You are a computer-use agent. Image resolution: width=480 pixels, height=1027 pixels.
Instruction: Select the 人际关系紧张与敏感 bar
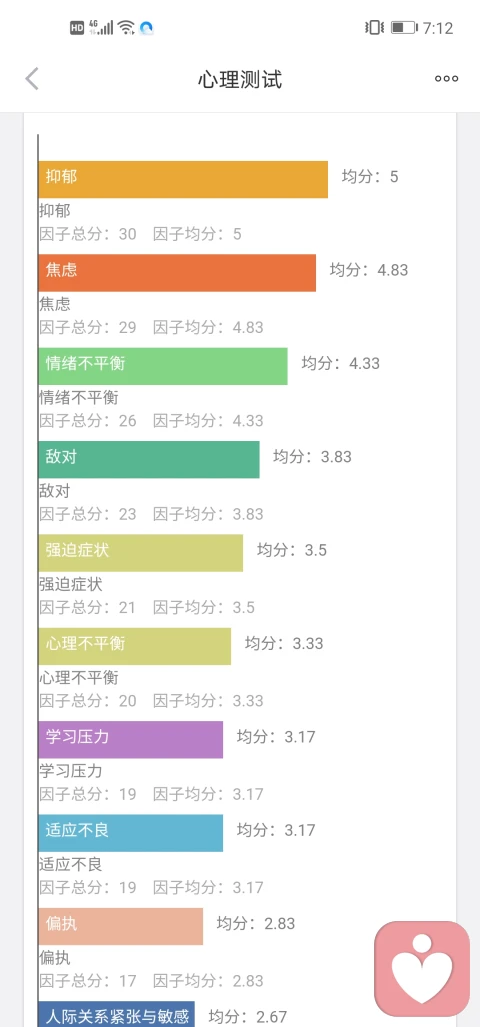coord(117,1014)
